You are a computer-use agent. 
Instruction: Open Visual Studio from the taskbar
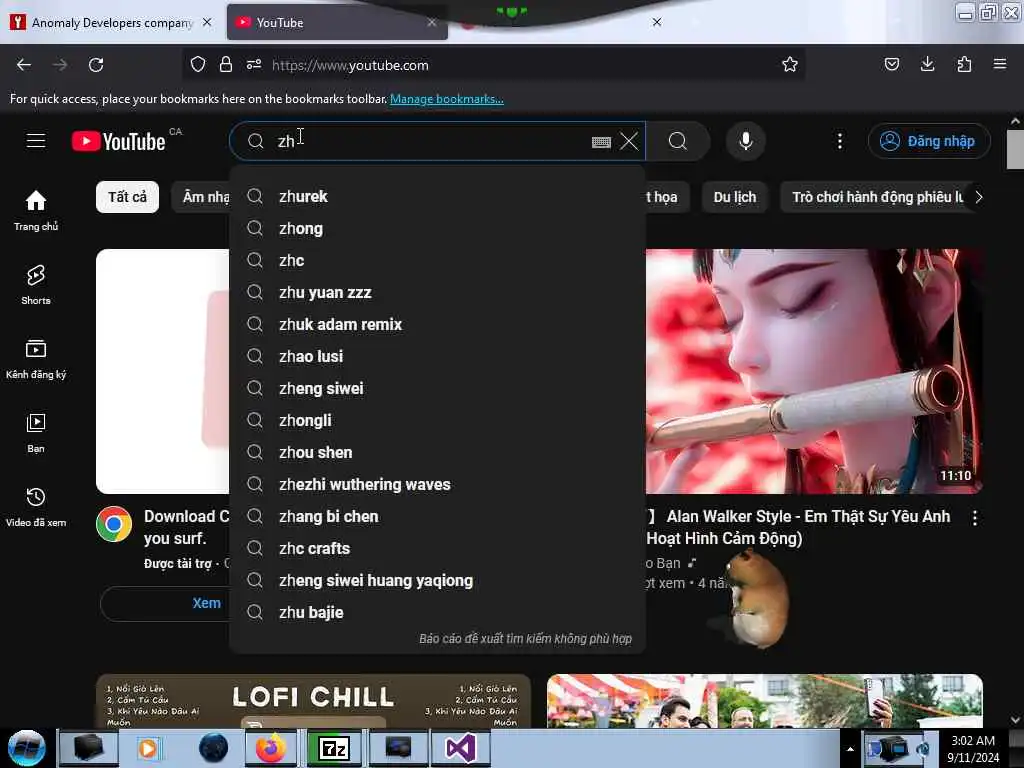point(460,748)
